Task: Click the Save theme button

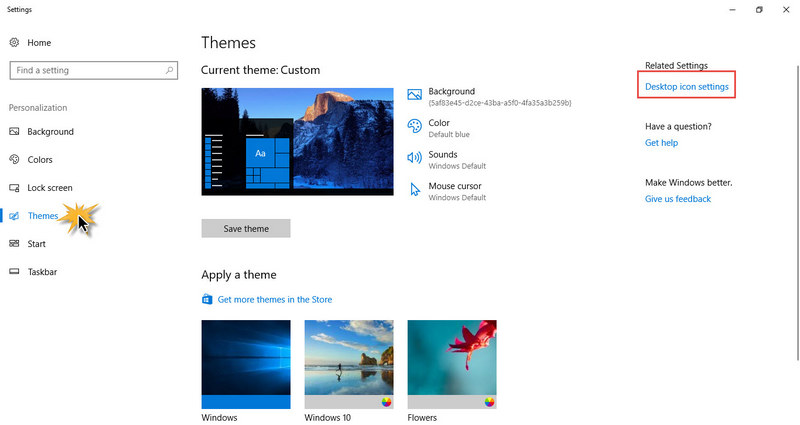Action: click(x=246, y=229)
